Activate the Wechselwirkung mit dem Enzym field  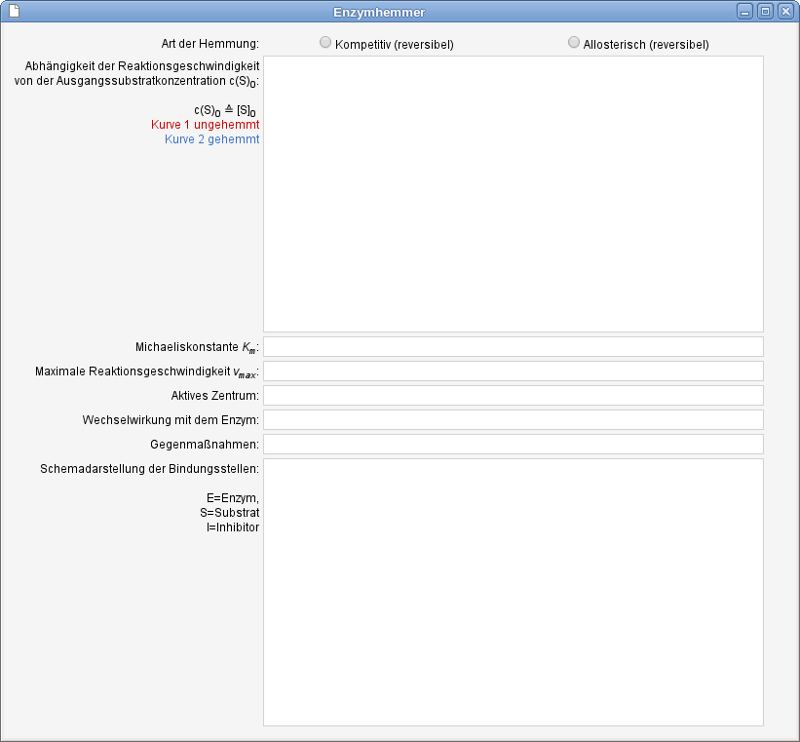coord(513,419)
